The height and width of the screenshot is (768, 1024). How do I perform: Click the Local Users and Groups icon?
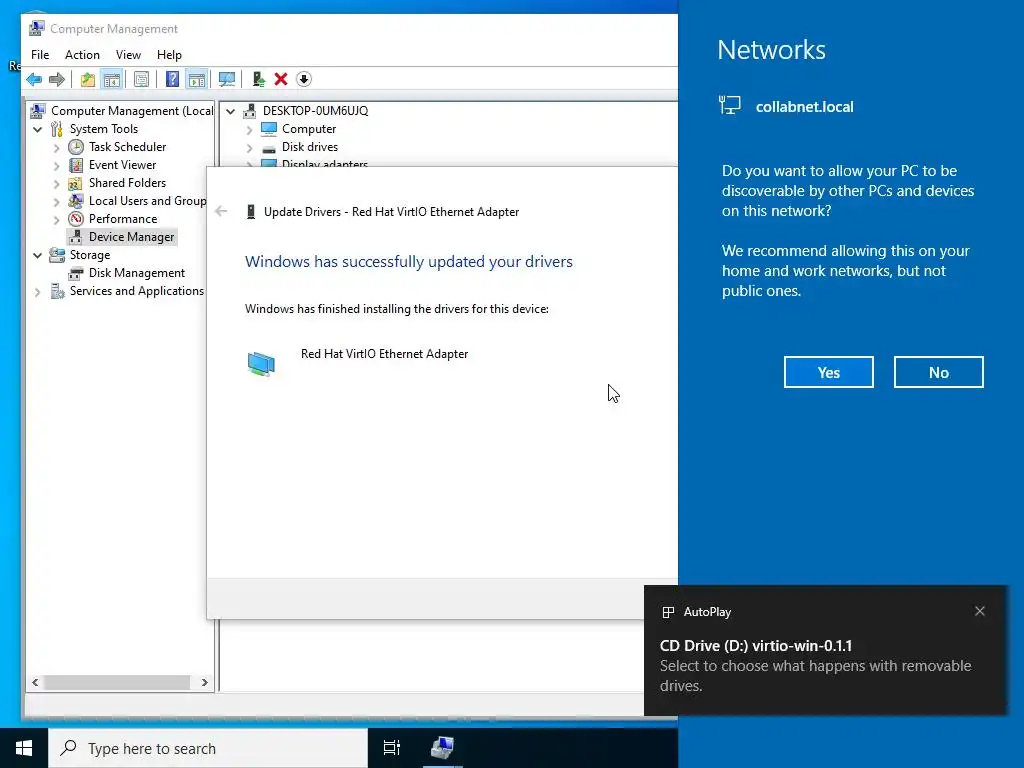[76, 200]
